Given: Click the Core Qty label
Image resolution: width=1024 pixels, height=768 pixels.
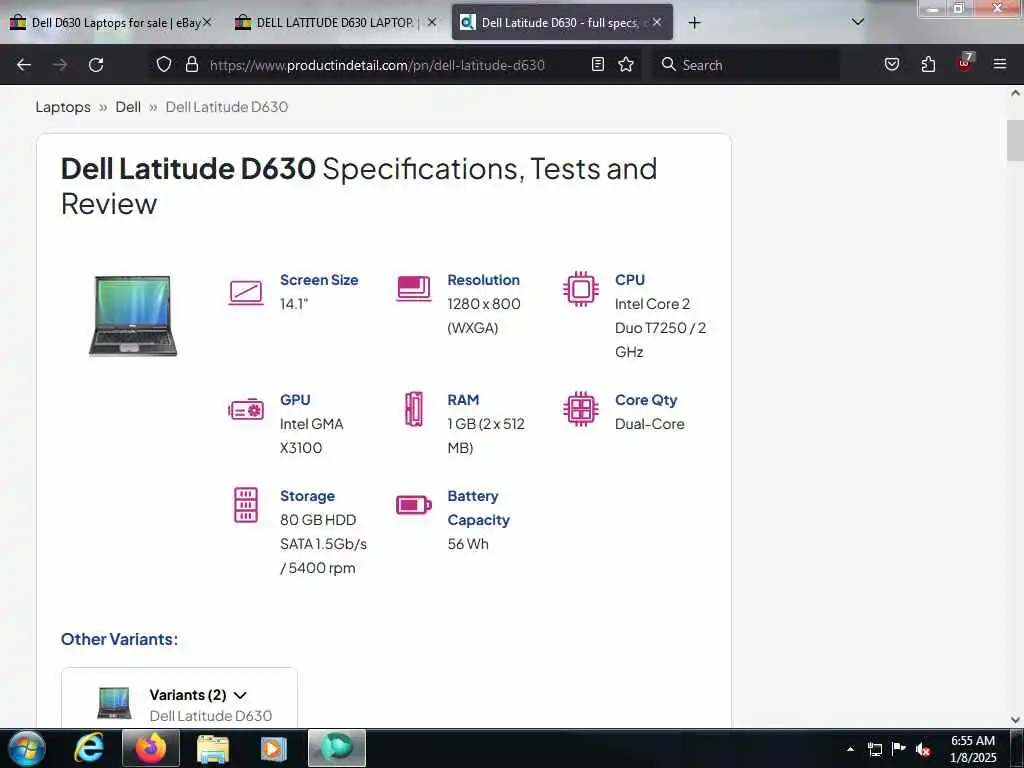Looking at the screenshot, I should pyautogui.click(x=646, y=400).
